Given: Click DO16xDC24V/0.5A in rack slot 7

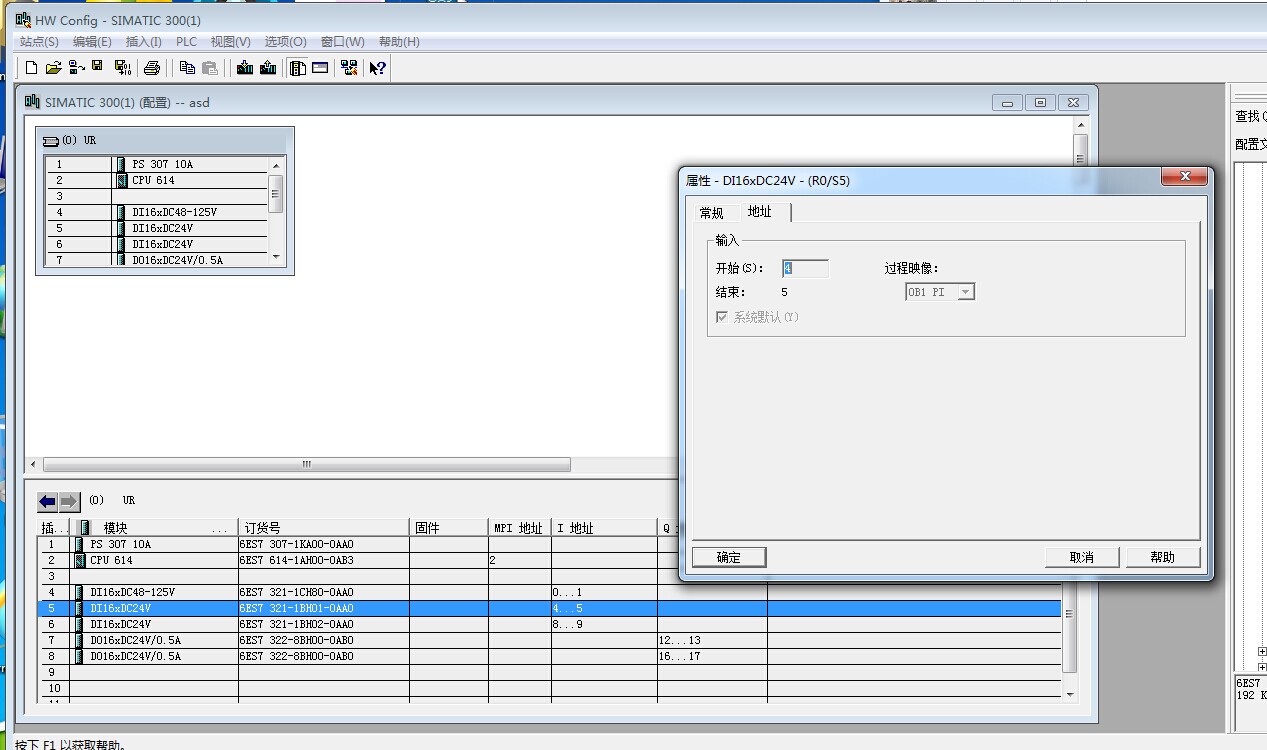Looking at the screenshot, I should tap(177, 260).
